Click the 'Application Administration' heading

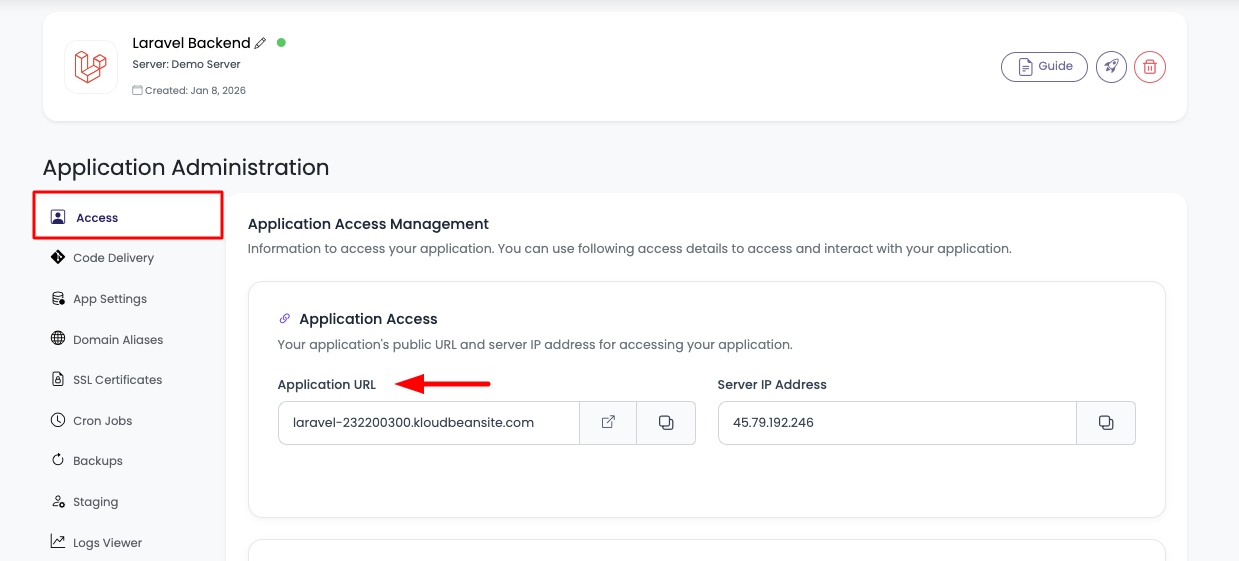(x=186, y=167)
